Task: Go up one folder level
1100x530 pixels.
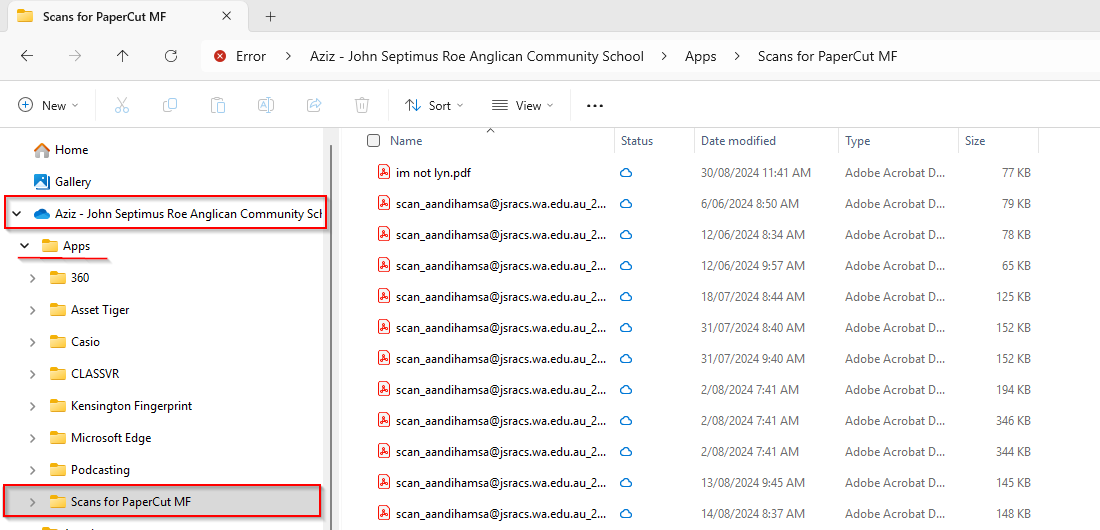Action: 123,56
